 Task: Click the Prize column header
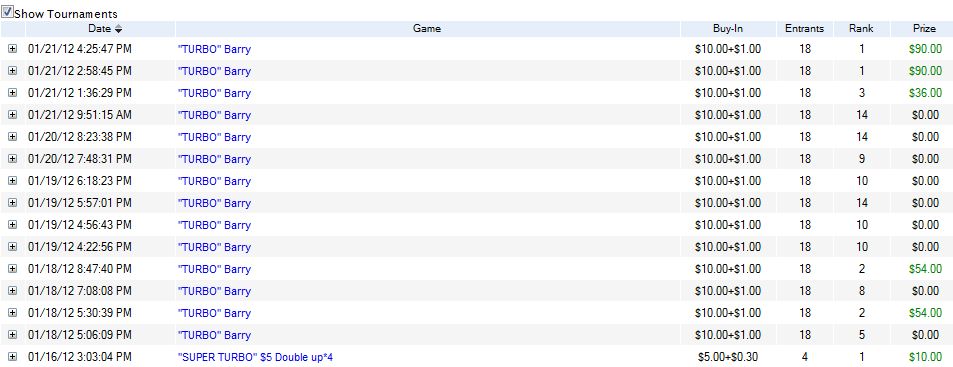tap(924, 29)
